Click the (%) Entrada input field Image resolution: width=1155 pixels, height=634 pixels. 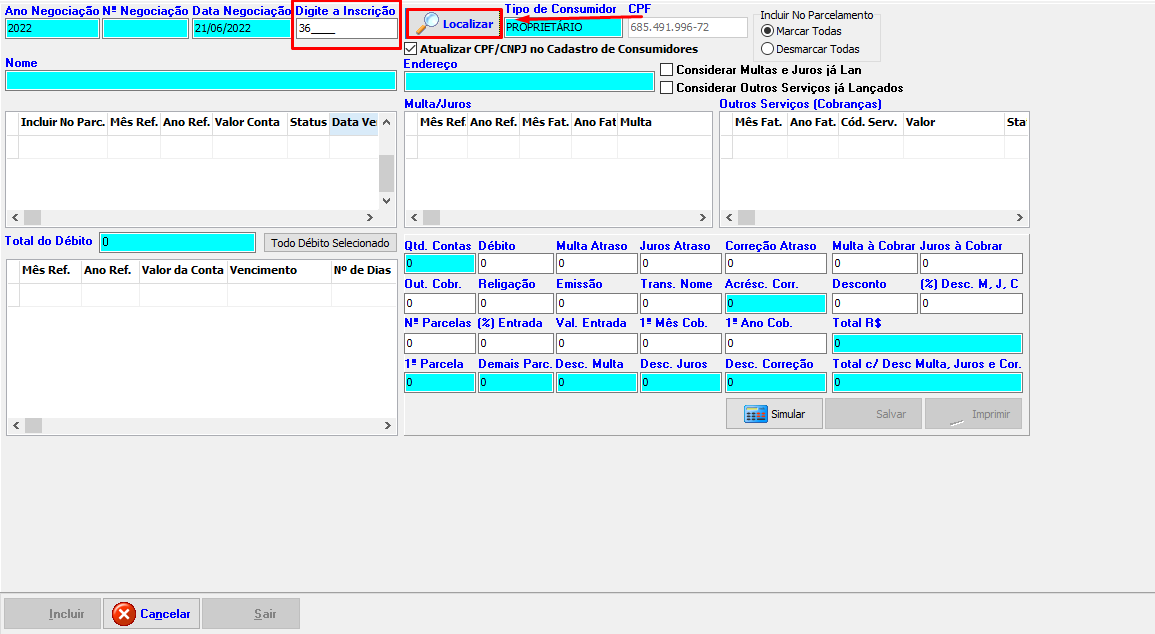[x=515, y=343]
